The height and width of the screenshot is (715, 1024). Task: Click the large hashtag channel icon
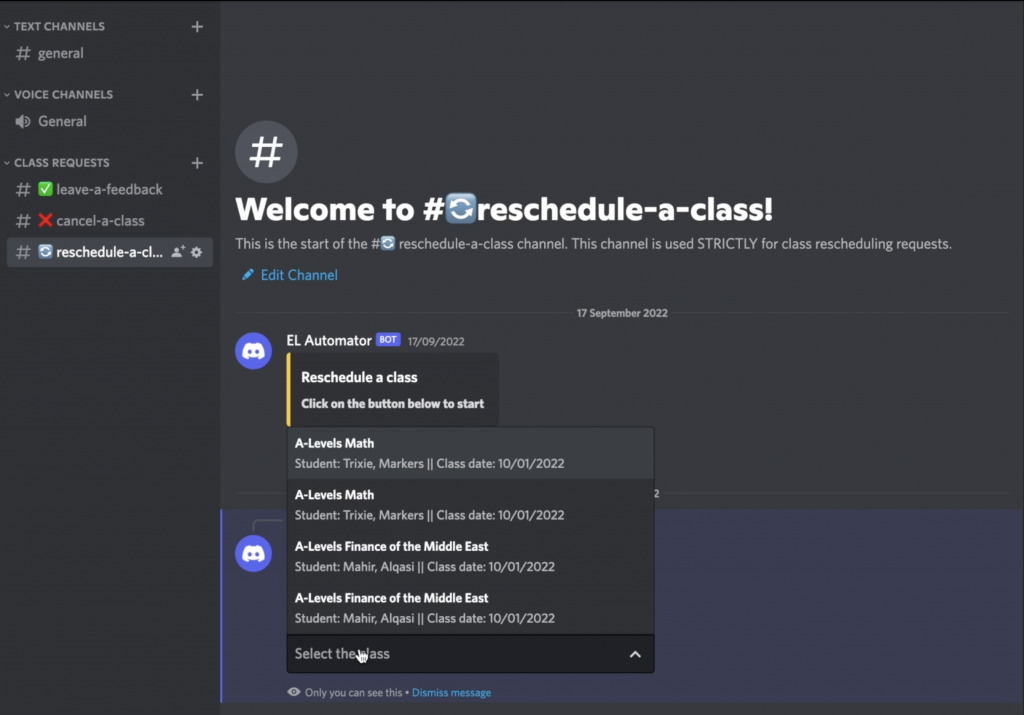(x=266, y=152)
